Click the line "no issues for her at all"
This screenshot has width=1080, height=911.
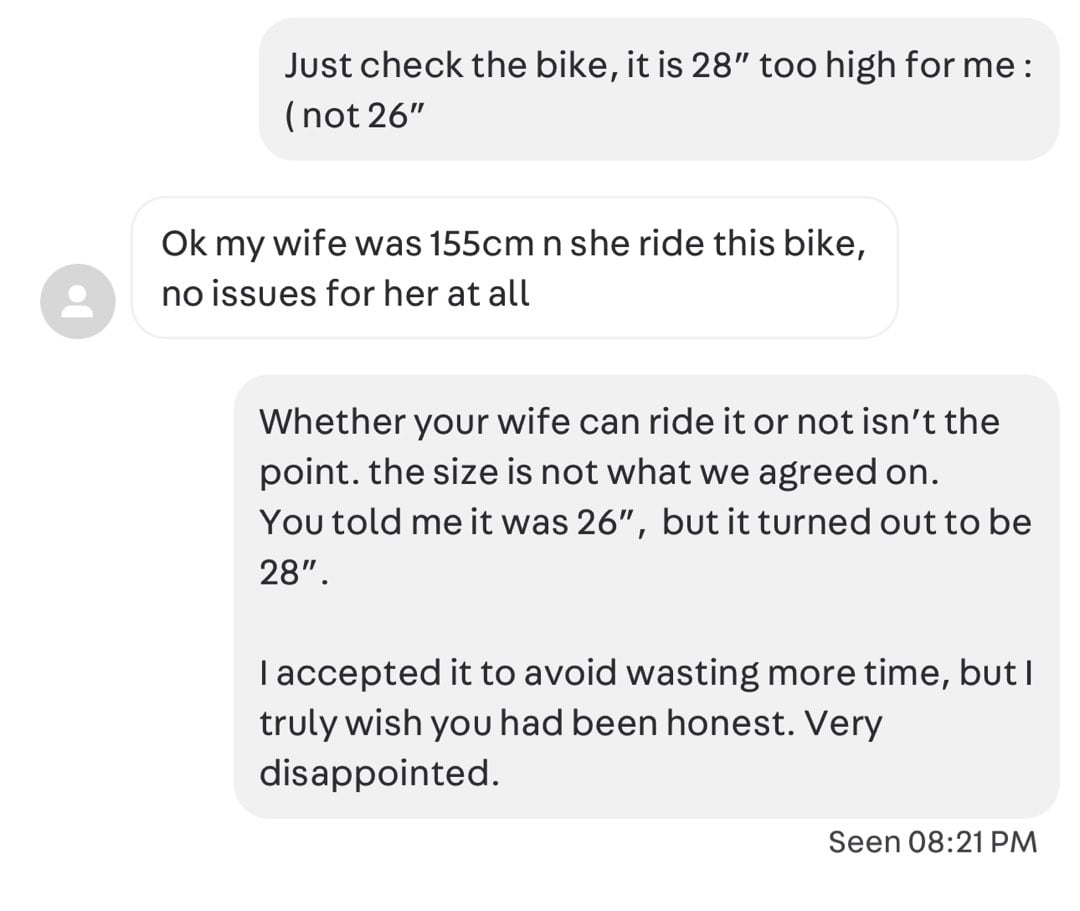pos(345,294)
